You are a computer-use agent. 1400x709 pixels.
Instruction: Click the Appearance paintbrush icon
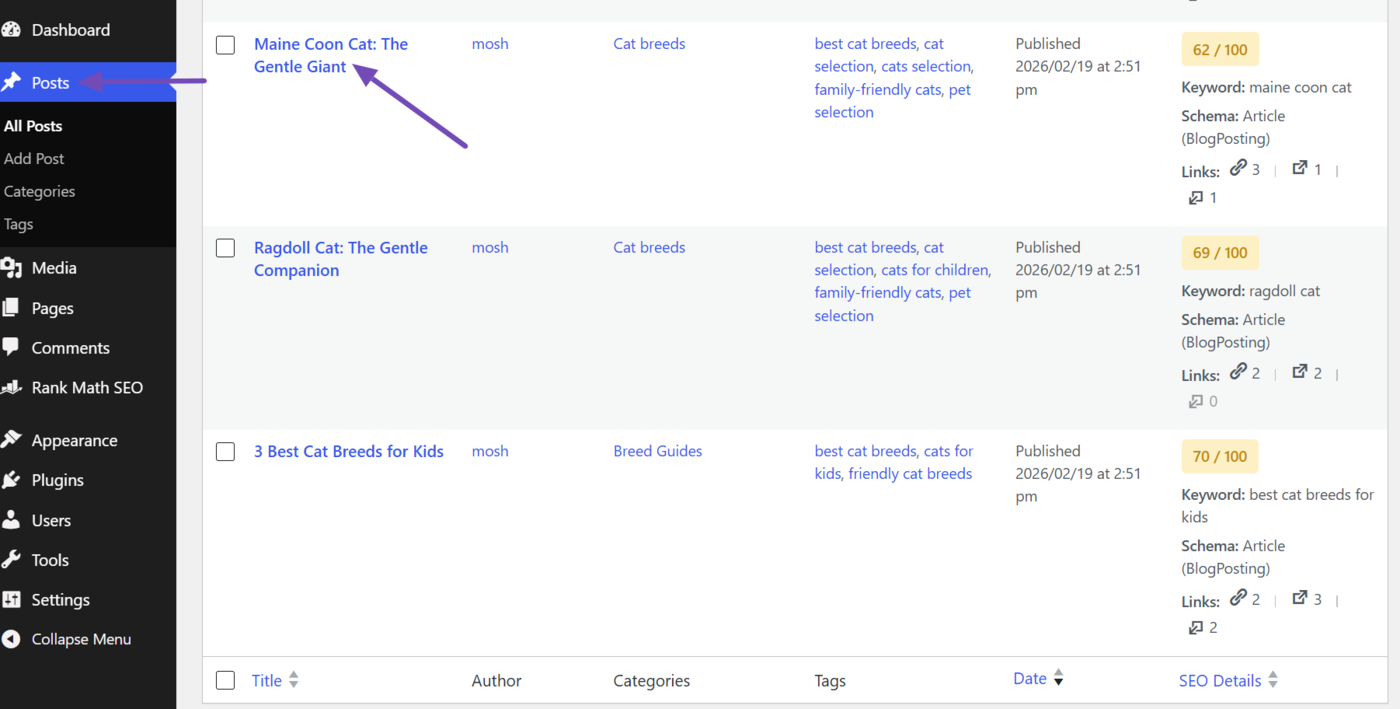(11, 440)
